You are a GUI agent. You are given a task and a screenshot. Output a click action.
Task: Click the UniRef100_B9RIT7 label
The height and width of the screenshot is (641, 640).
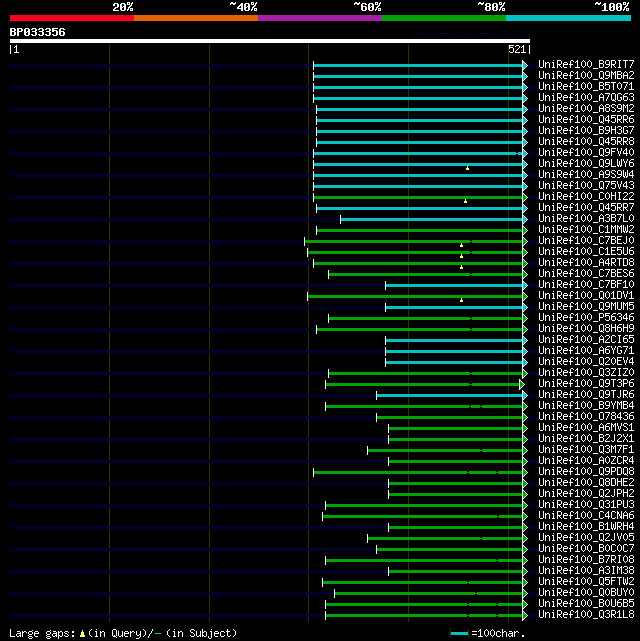point(586,65)
